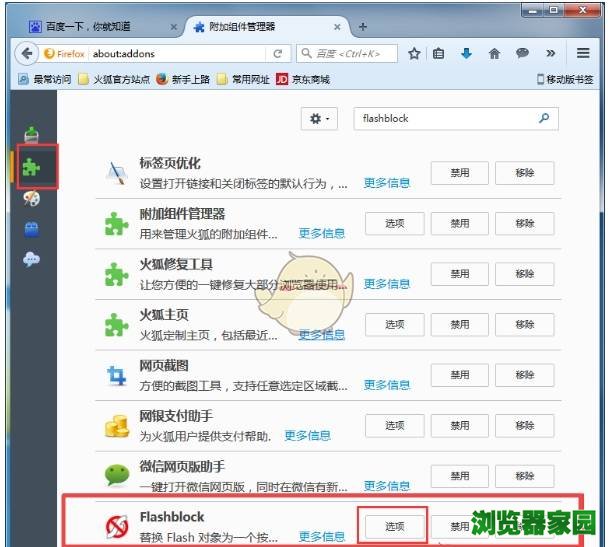Open the Plugins brick sidebar category
The width and height of the screenshot is (615, 547).
[32, 229]
